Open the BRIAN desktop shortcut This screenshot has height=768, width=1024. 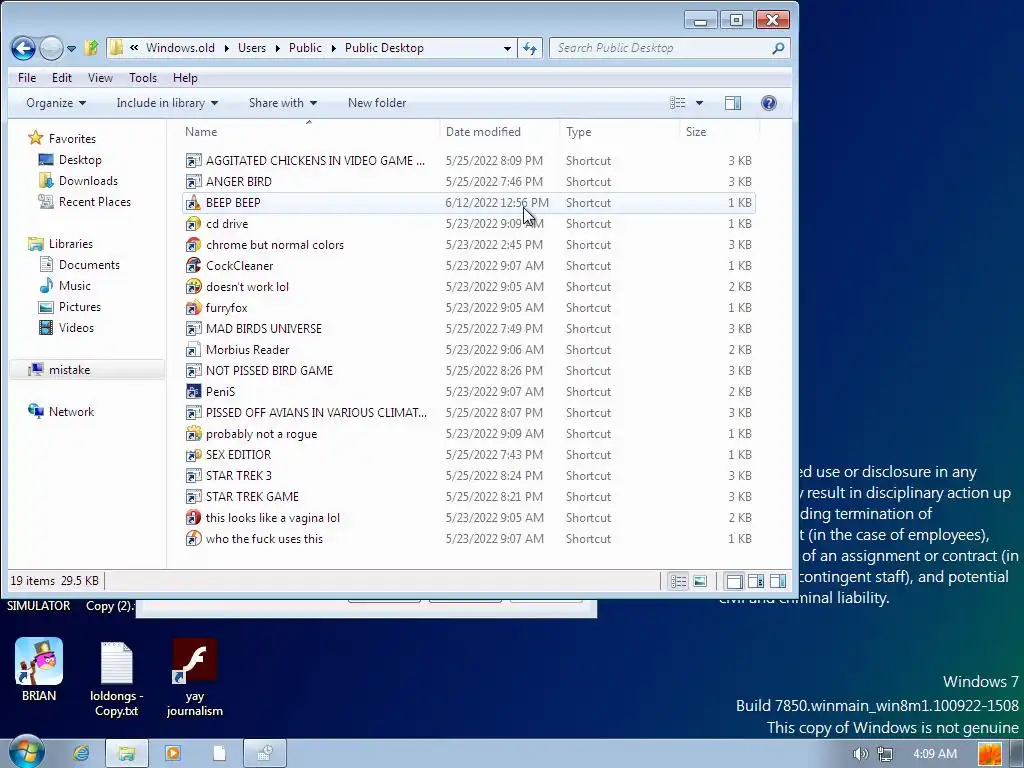click(x=39, y=669)
